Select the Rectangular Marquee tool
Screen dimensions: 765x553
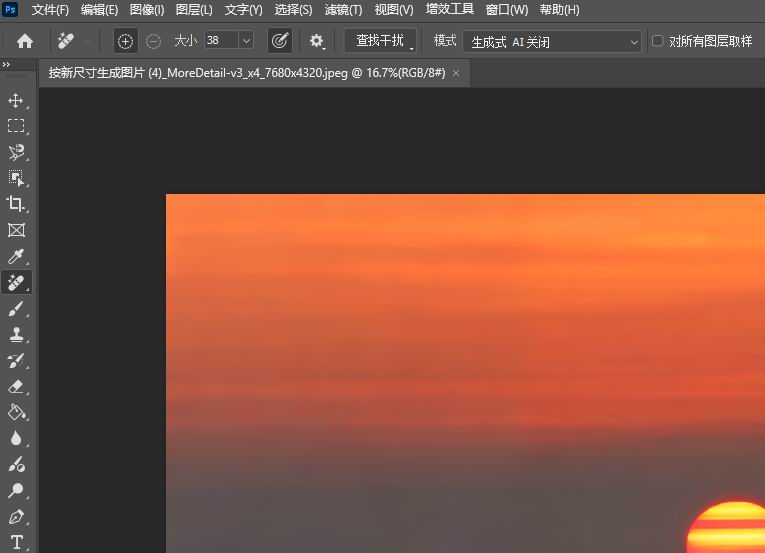tap(16, 126)
